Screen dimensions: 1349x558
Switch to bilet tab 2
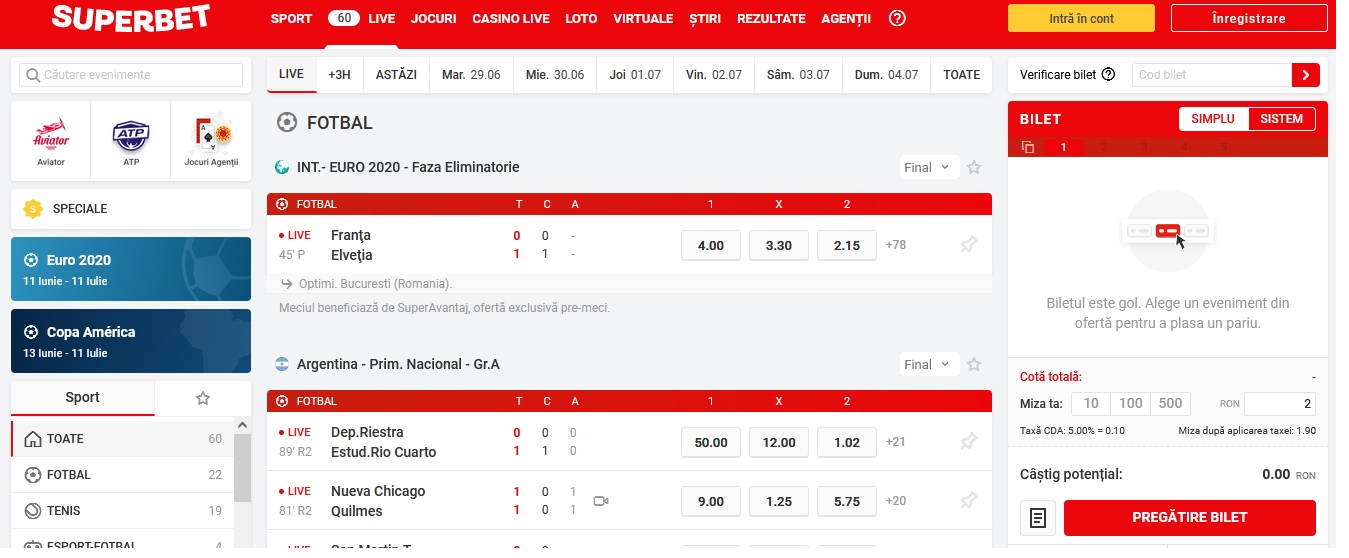pos(1103,147)
